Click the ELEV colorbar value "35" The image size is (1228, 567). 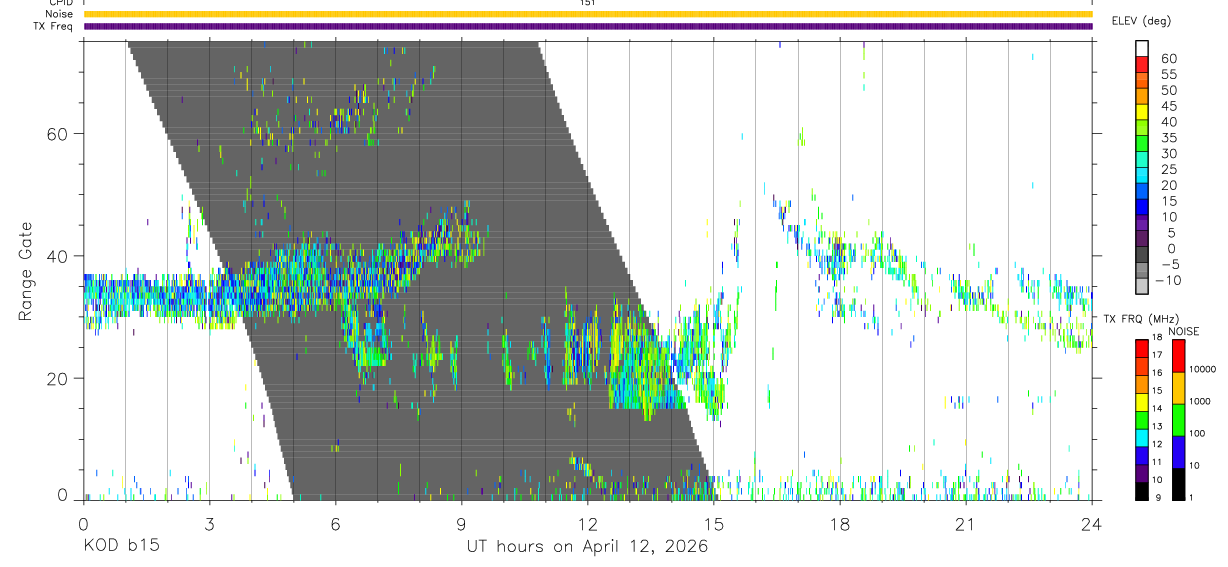click(x=1167, y=138)
